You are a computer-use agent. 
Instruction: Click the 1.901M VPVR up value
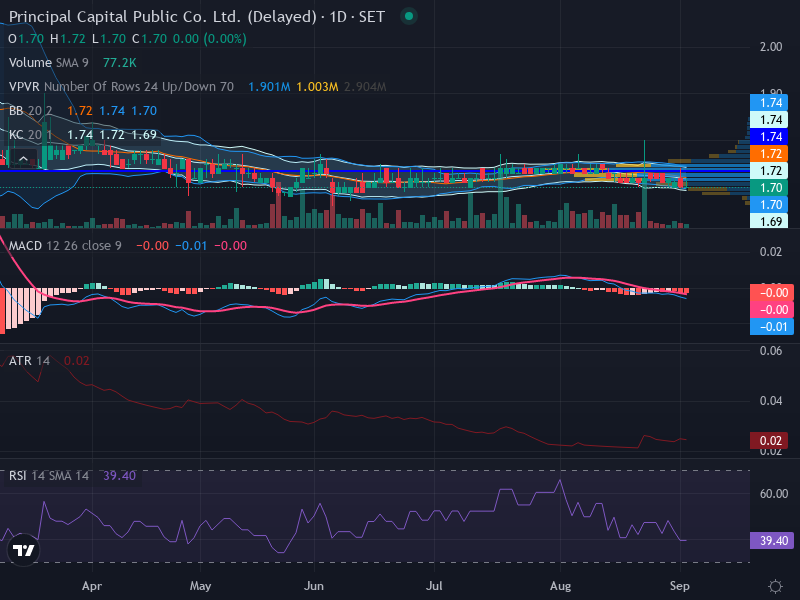click(269, 87)
